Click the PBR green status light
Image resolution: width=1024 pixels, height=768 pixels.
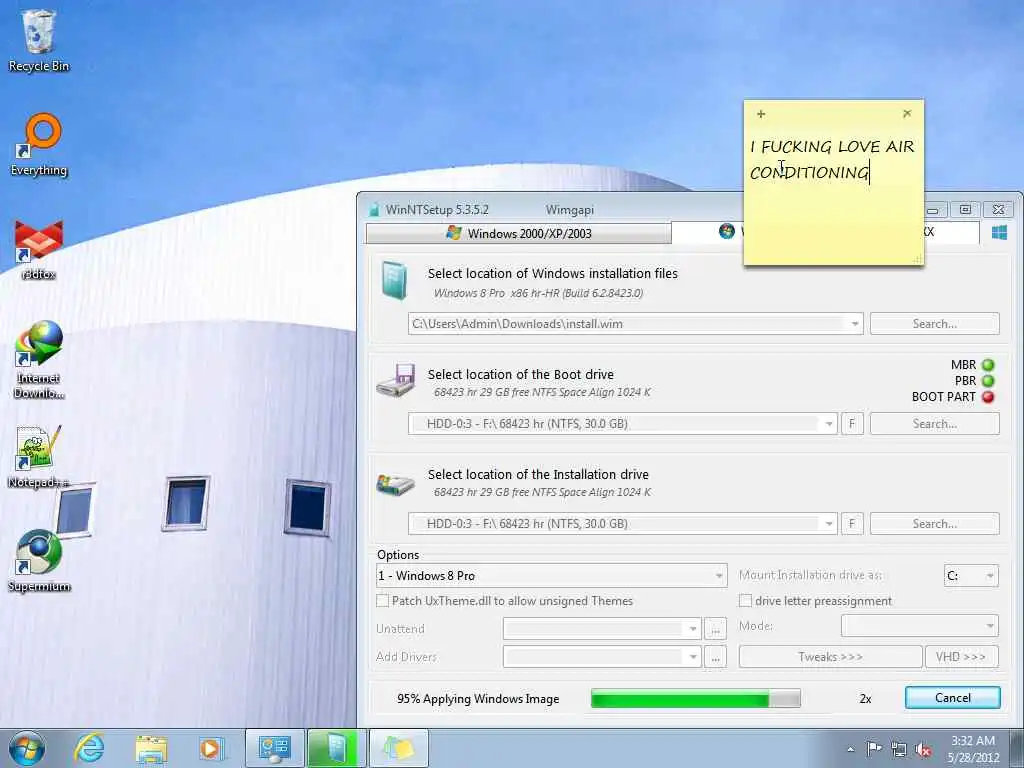[988, 381]
